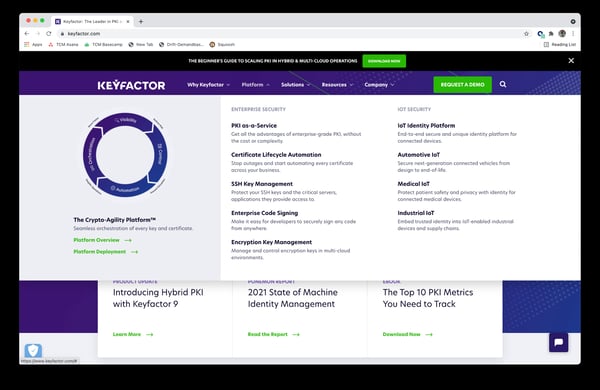The width and height of the screenshot is (600, 390).
Task: Click the browser forward arrow
Action: (x=38, y=34)
